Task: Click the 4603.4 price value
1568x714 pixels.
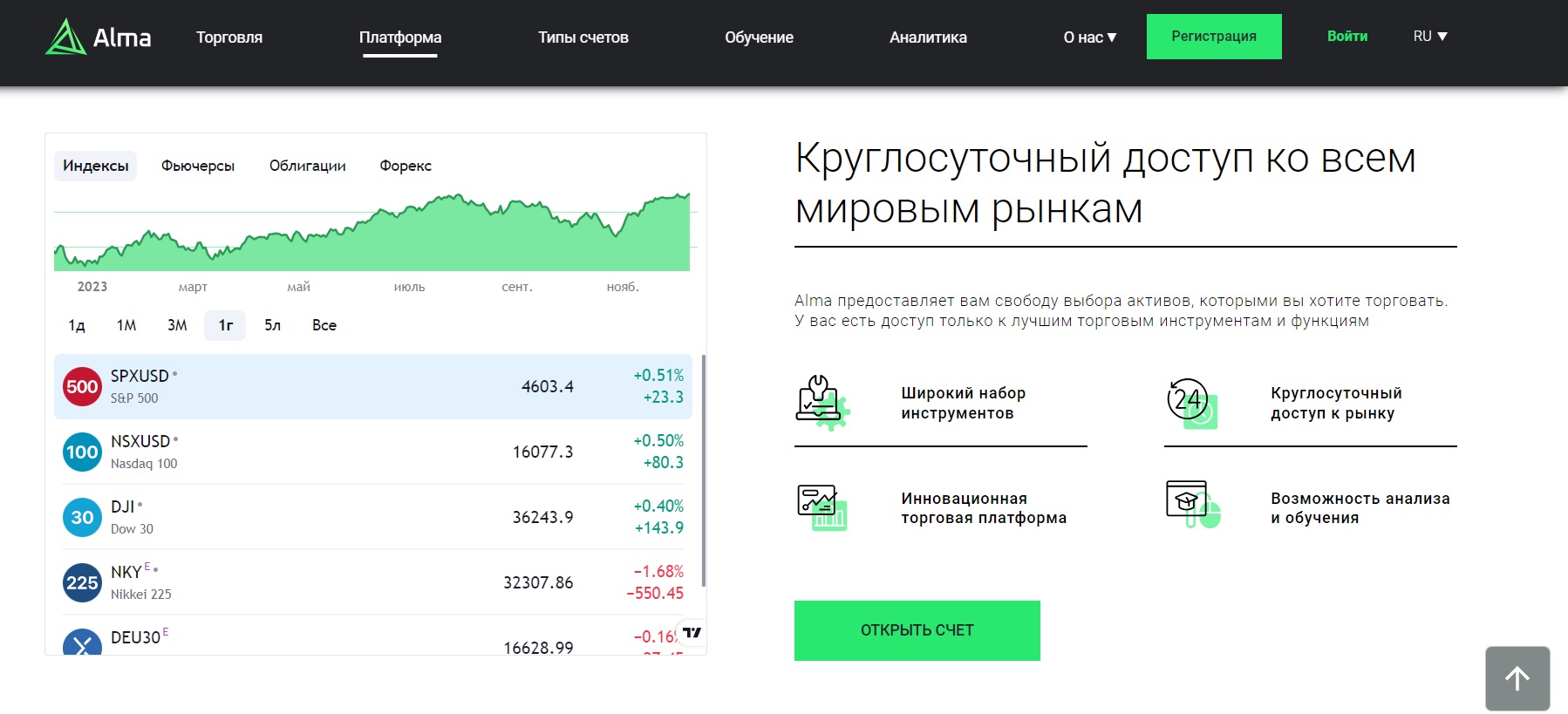Action: coord(548,386)
